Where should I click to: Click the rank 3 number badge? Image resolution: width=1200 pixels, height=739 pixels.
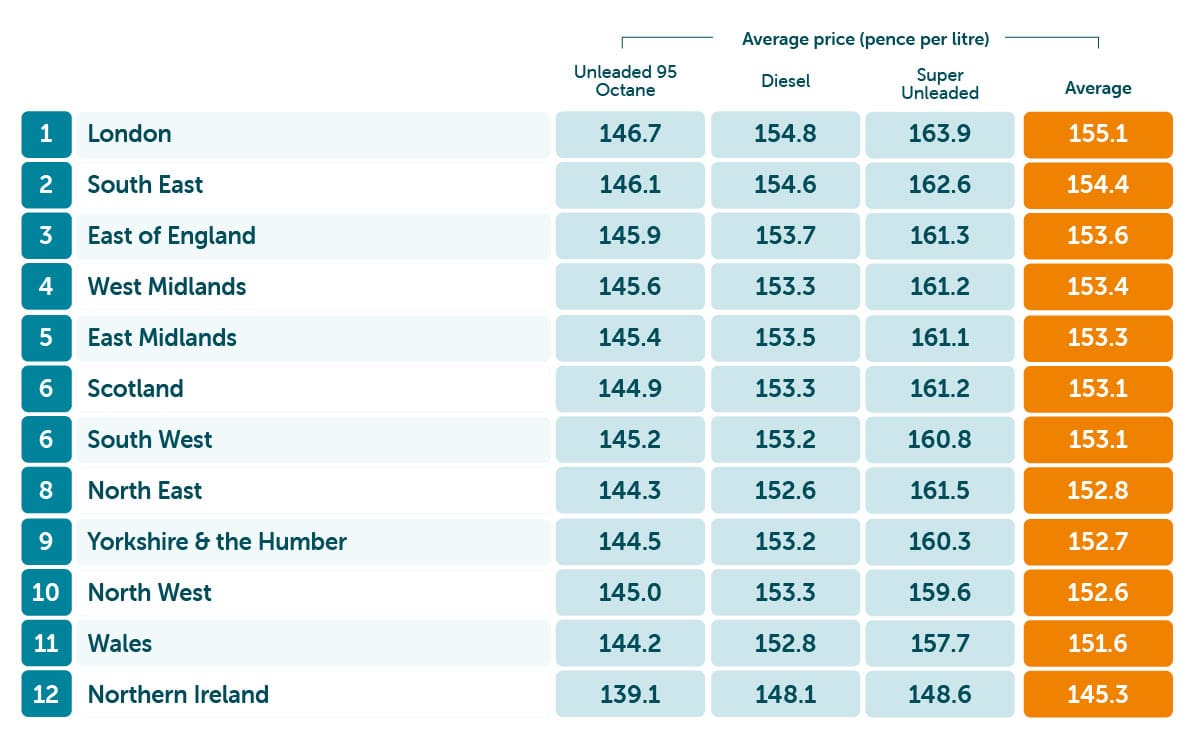pos(46,236)
